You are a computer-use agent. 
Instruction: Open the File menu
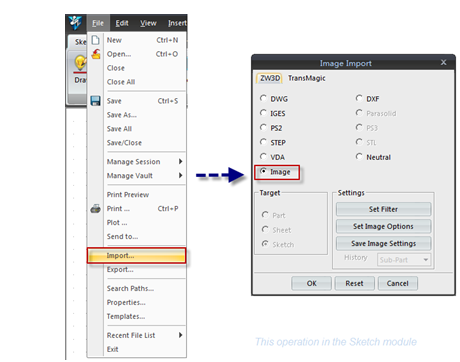point(98,23)
